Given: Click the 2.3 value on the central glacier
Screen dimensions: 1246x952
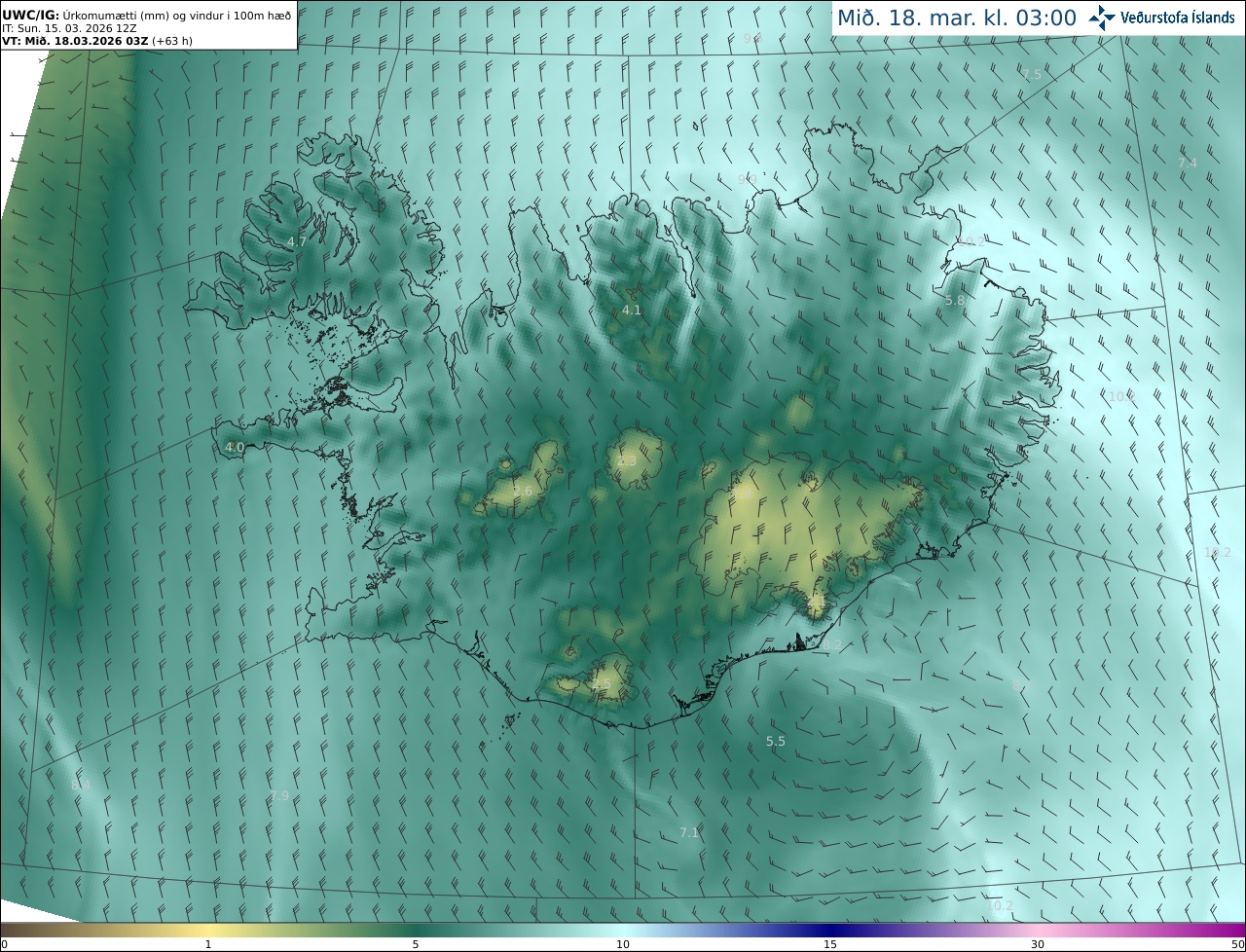Looking at the screenshot, I should [626, 460].
